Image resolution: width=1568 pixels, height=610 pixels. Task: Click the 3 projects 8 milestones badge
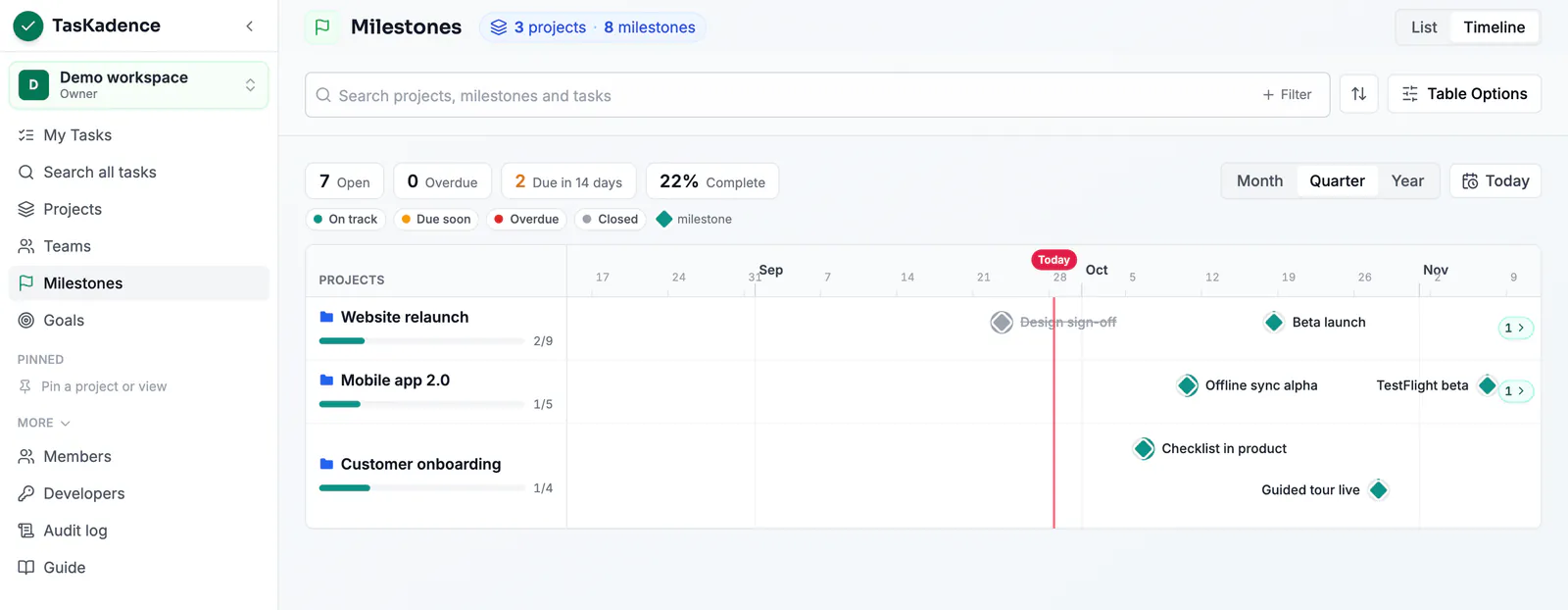pyautogui.click(x=593, y=27)
